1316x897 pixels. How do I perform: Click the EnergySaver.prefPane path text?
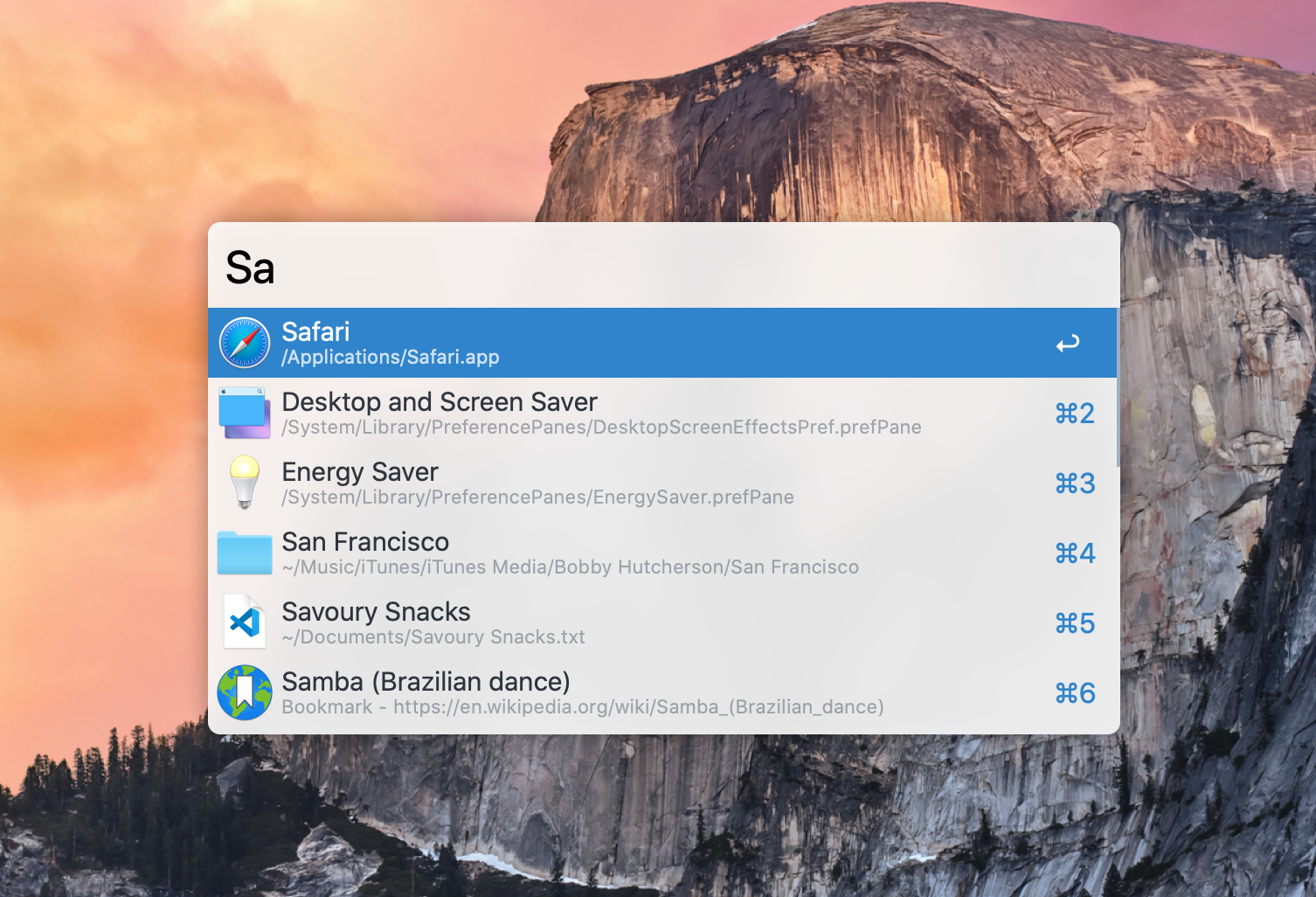[537, 497]
